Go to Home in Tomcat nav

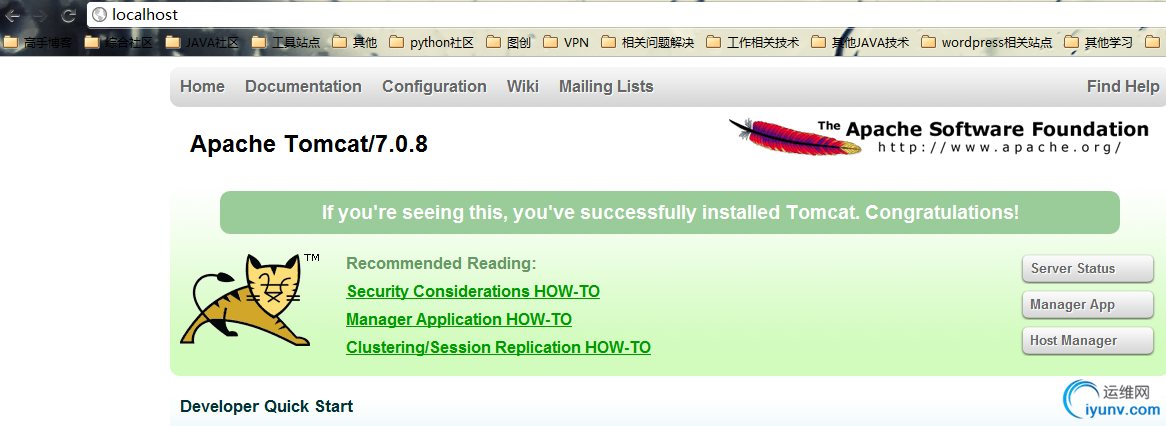point(202,86)
